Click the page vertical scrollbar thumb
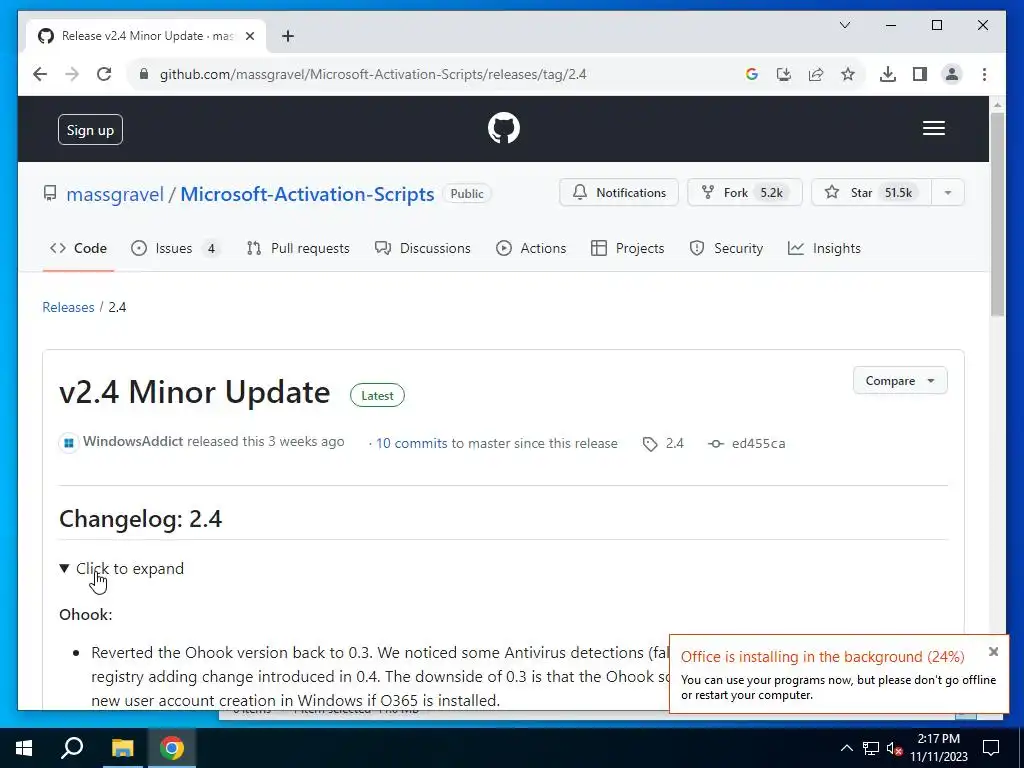Screen dimensions: 1024x768 pos(997,214)
